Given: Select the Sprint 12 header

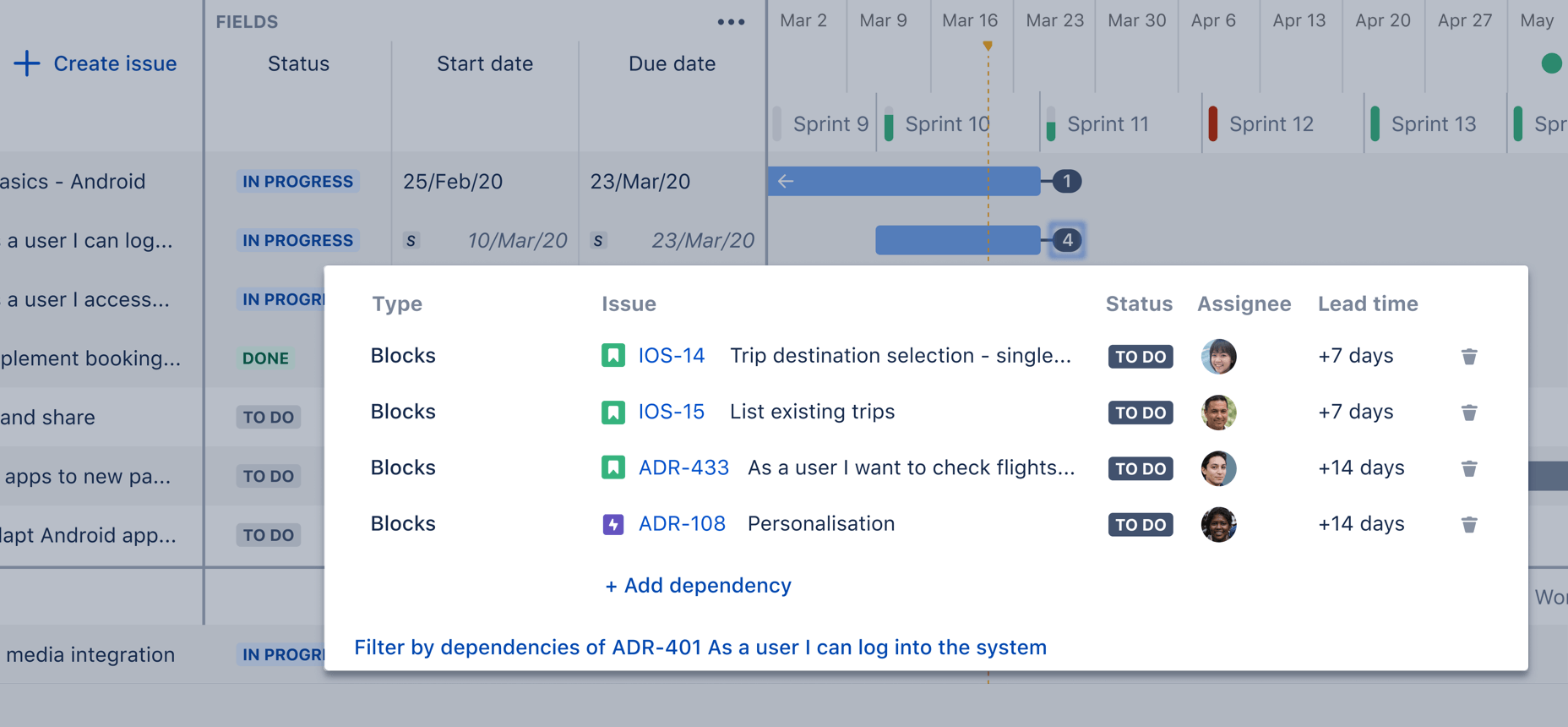Looking at the screenshot, I should [1271, 124].
